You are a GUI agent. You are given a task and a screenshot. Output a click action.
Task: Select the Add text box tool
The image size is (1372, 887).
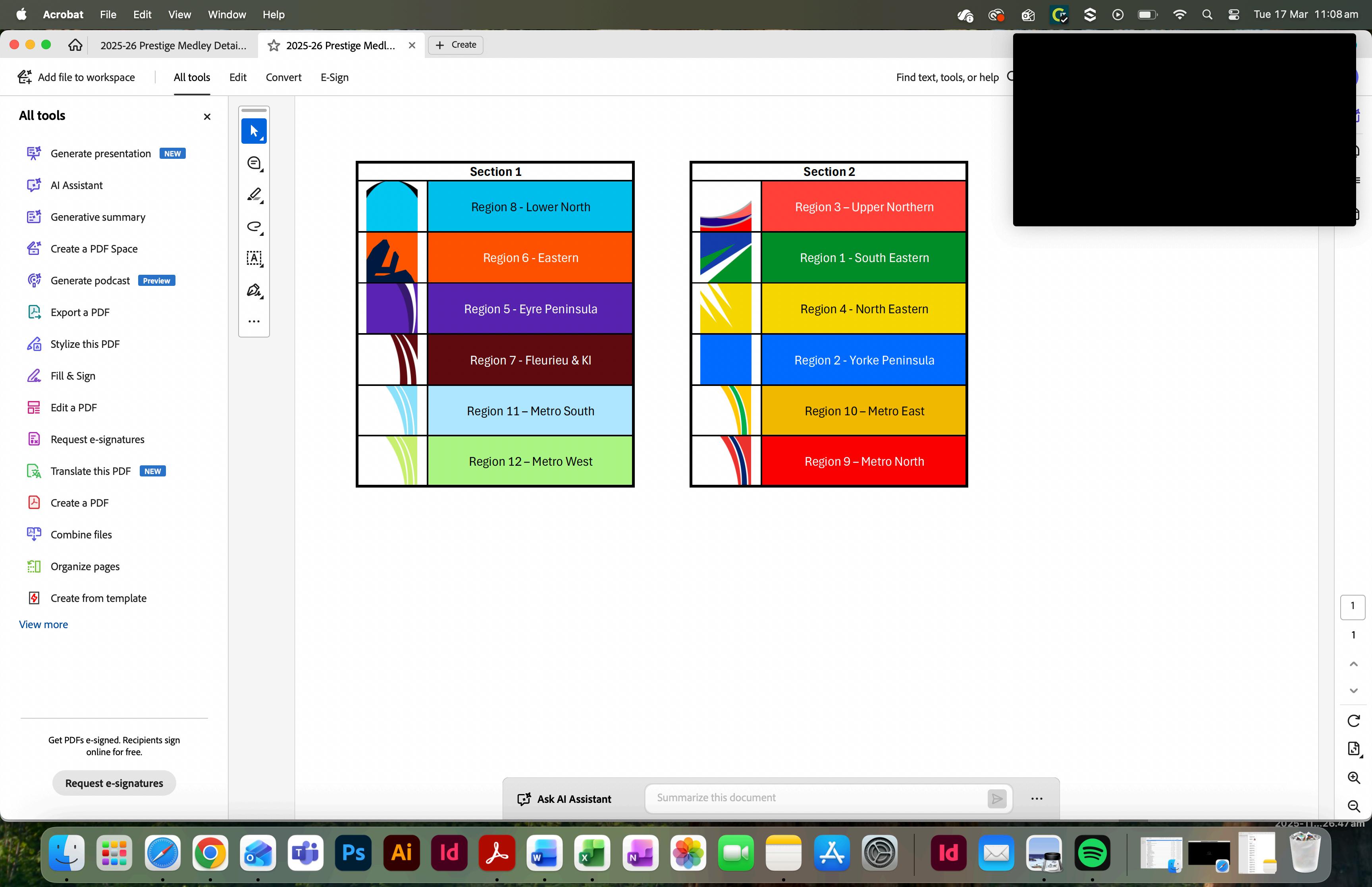(x=254, y=258)
